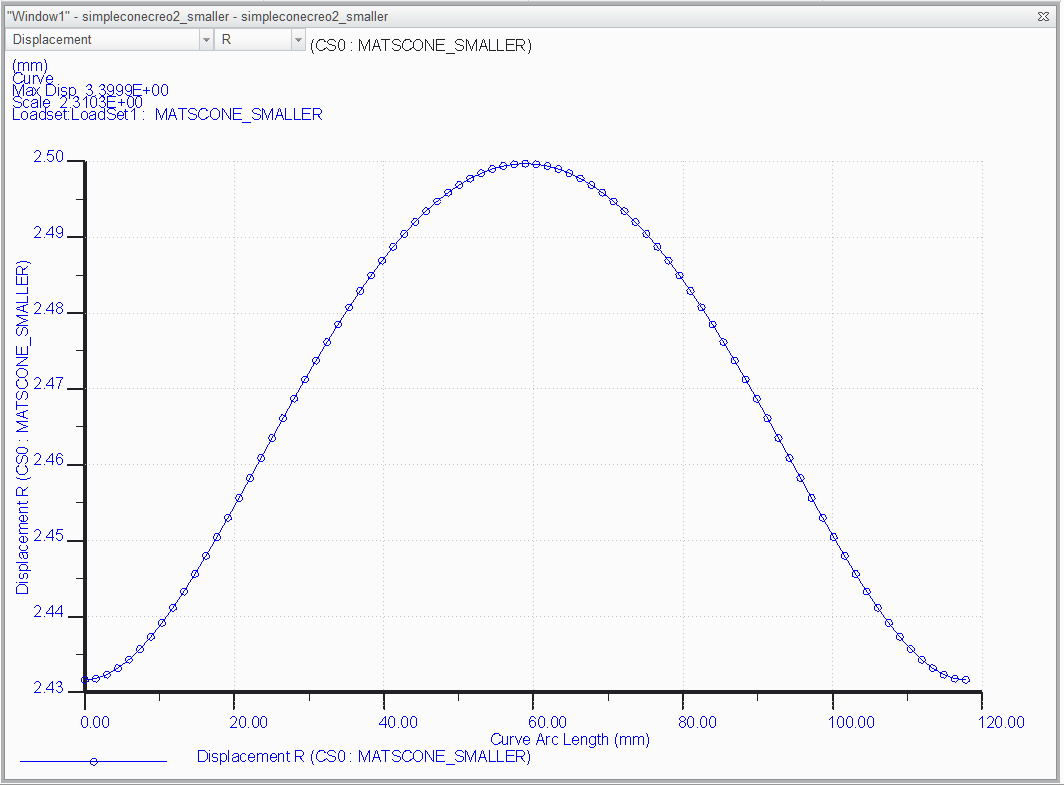Screen dimensions: 1064x785
Task: Click the legend text Displacement R
Action: [364, 757]
